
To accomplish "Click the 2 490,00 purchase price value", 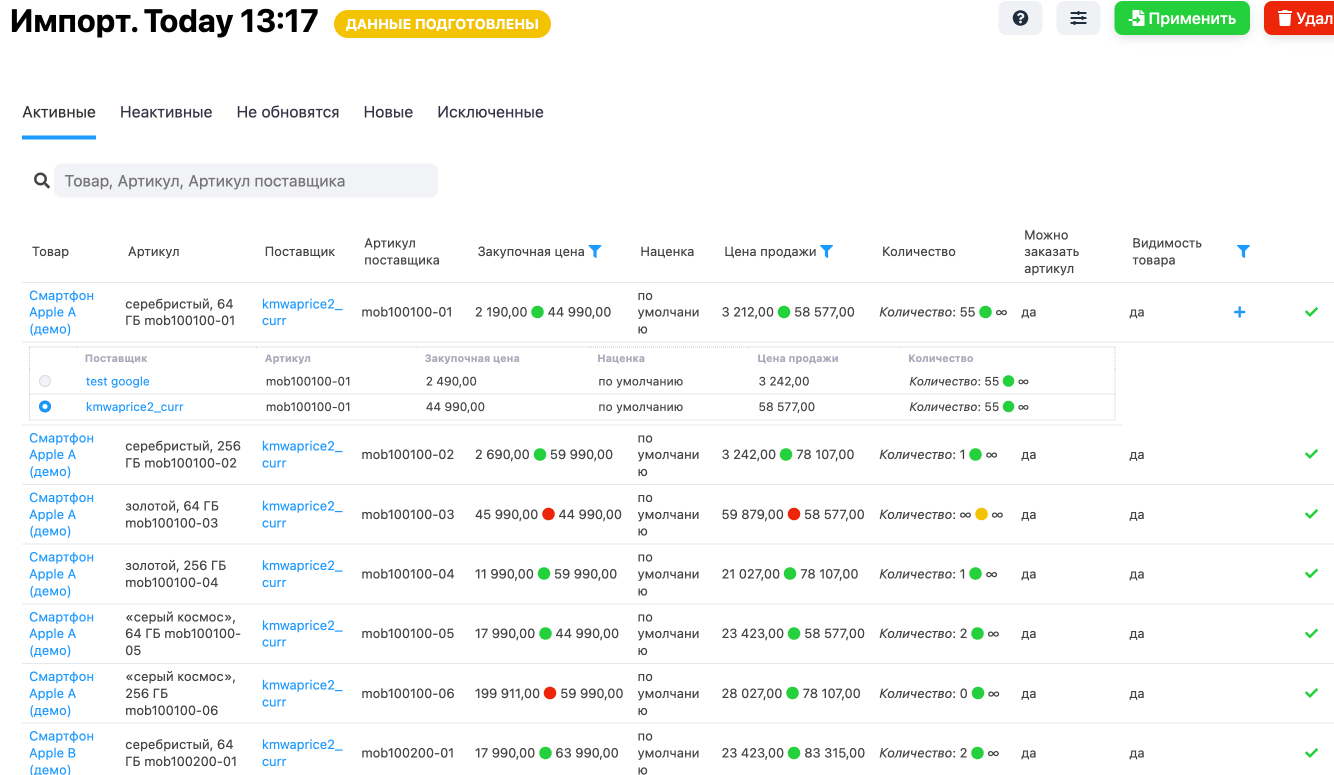I will click(451, 381).
